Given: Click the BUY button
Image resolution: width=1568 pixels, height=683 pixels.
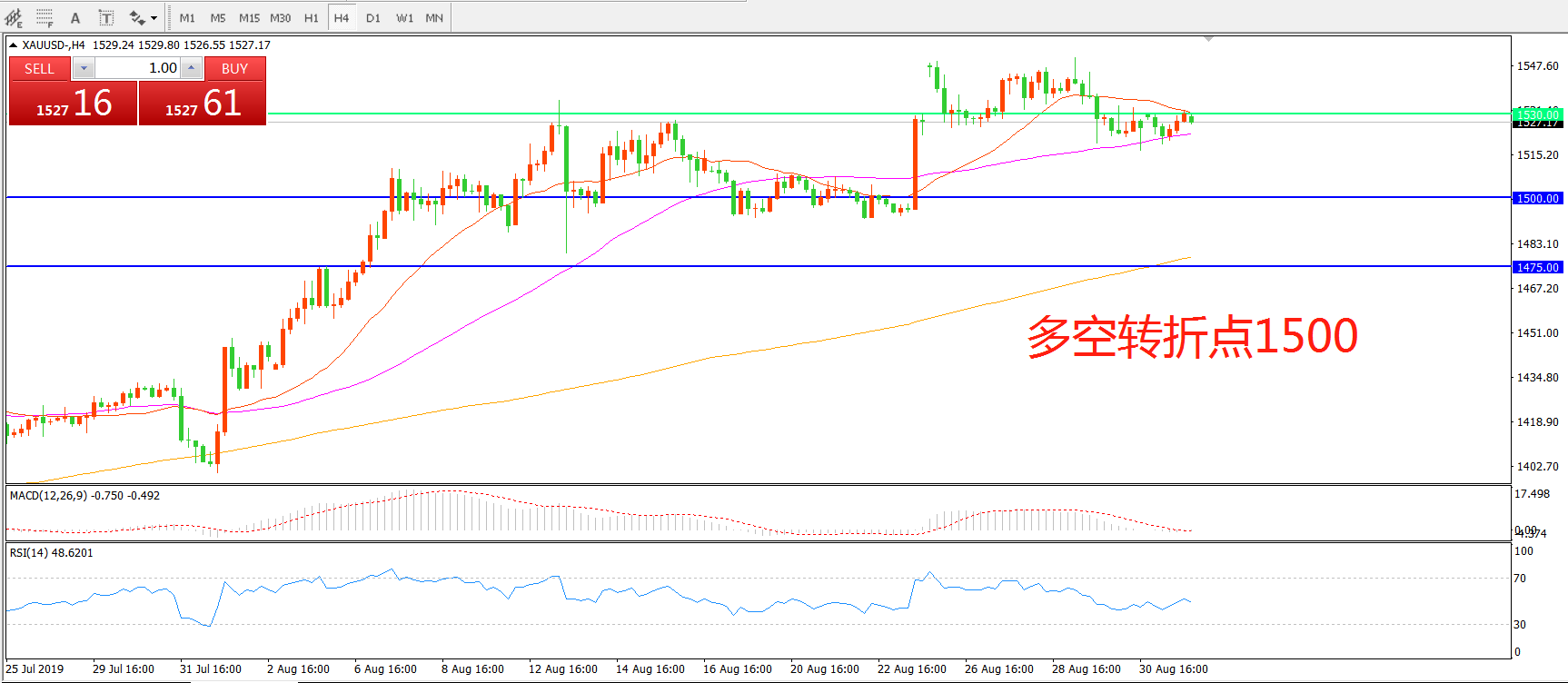Looking at the screenshot, I should pos(234,68).
